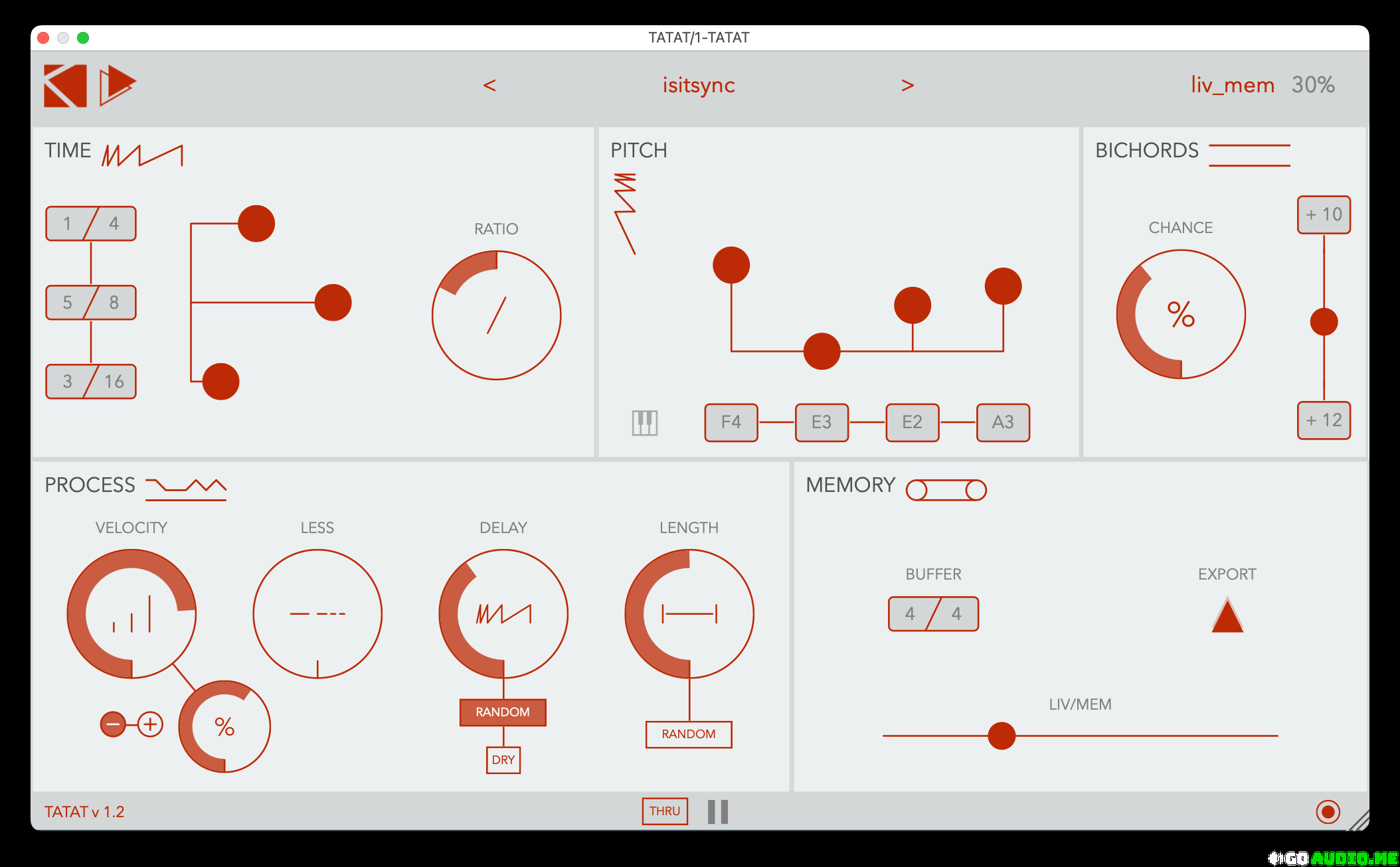Go to next preset with right arrow
Image resolution: width=1400 pixels, height=867 pixels.
pos(907,85)
